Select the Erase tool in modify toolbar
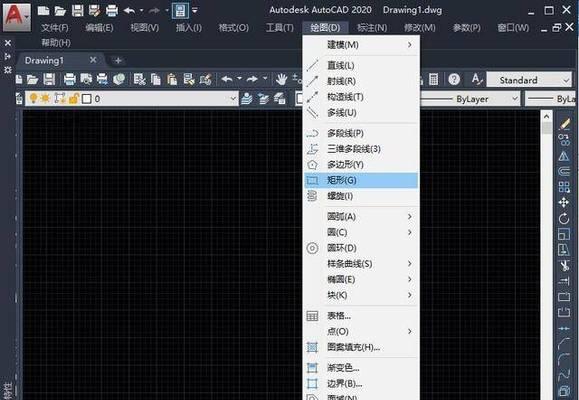This screenshot has width=579, height=400. pyautogui.click(x=564, y=123)
